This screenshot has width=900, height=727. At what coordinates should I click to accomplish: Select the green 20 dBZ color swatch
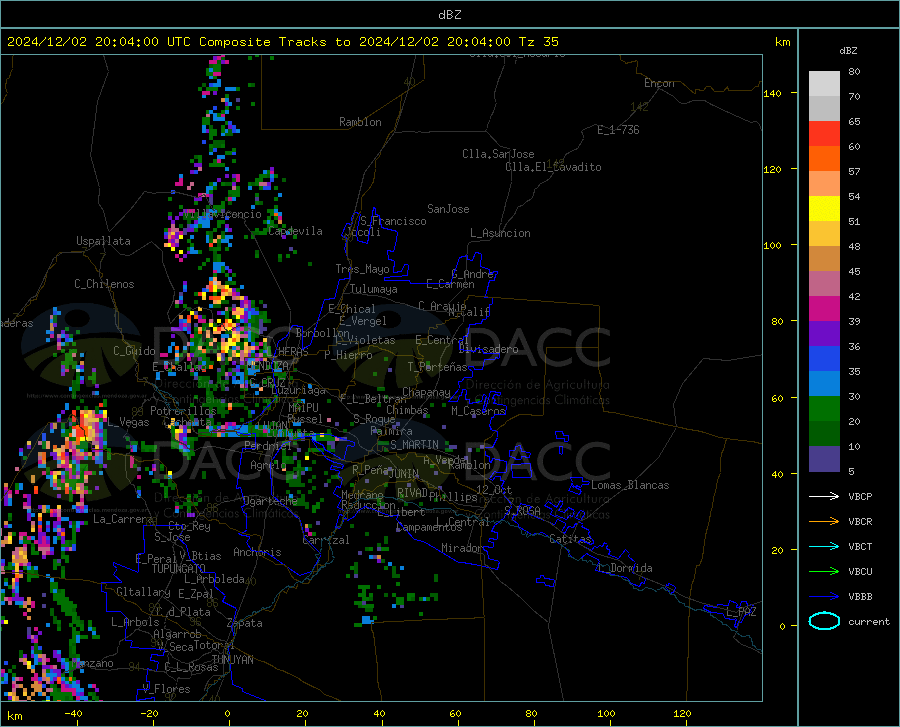point(824,409)
